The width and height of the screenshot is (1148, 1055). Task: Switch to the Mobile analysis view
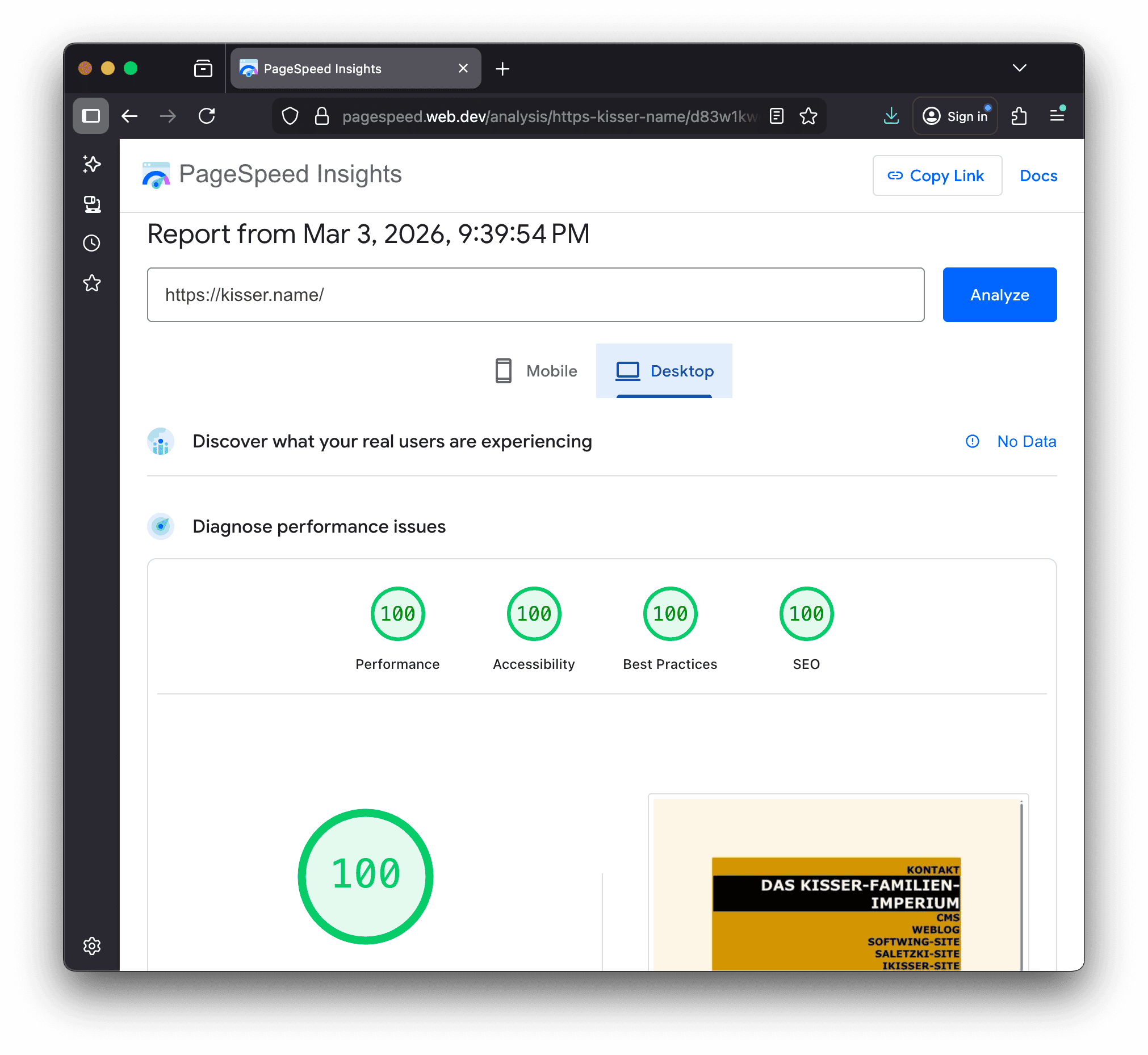pos(535,371)
